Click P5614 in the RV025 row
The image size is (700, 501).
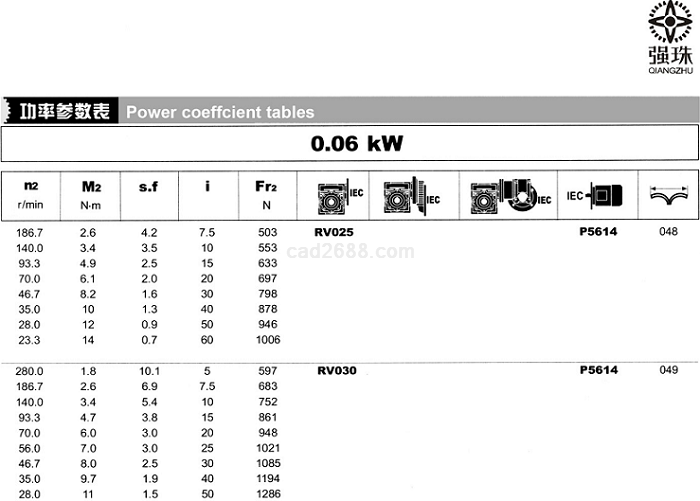click(x=599, y=232)
